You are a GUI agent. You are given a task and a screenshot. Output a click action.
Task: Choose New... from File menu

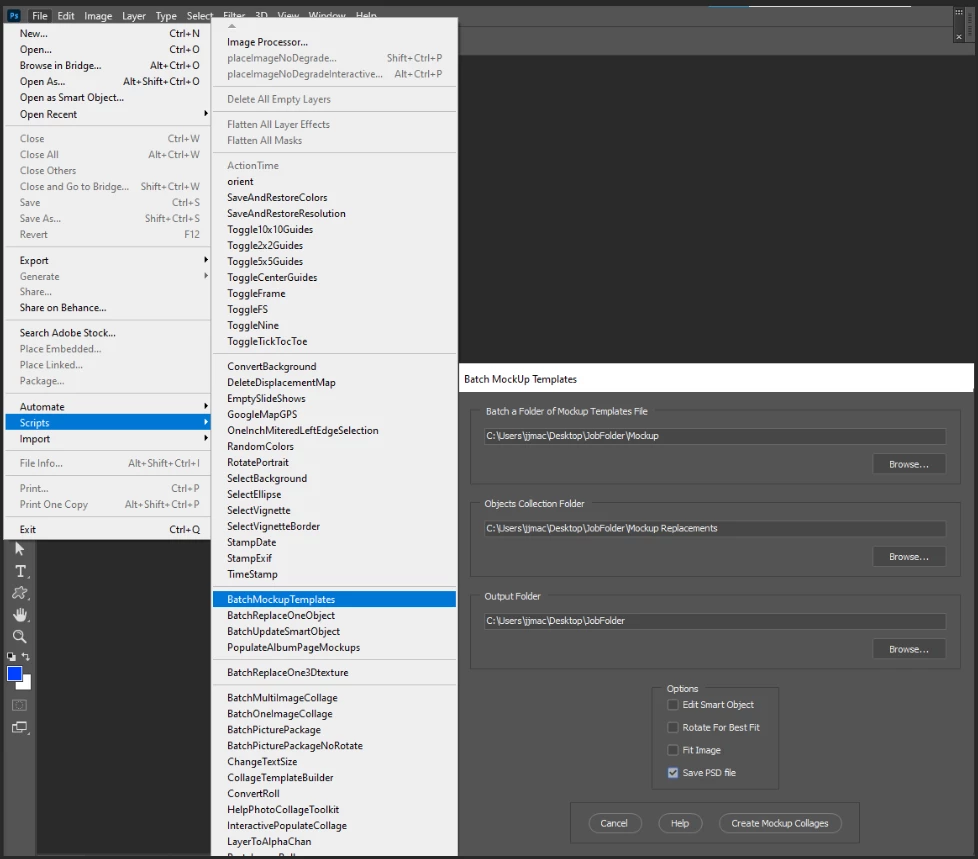click(107, 34)
